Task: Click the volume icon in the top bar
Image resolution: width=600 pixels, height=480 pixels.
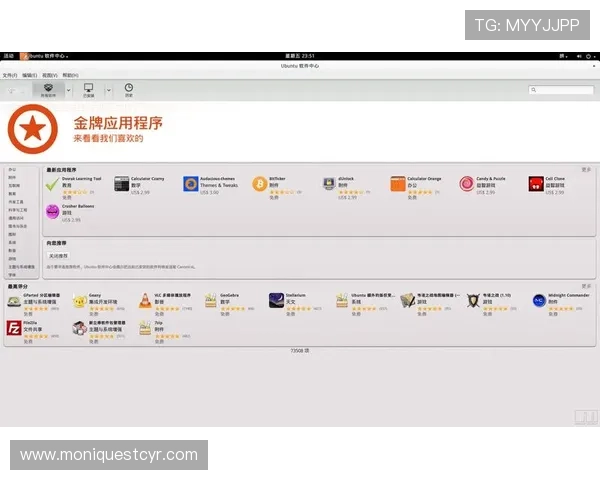Action: (x=579, y=56)
